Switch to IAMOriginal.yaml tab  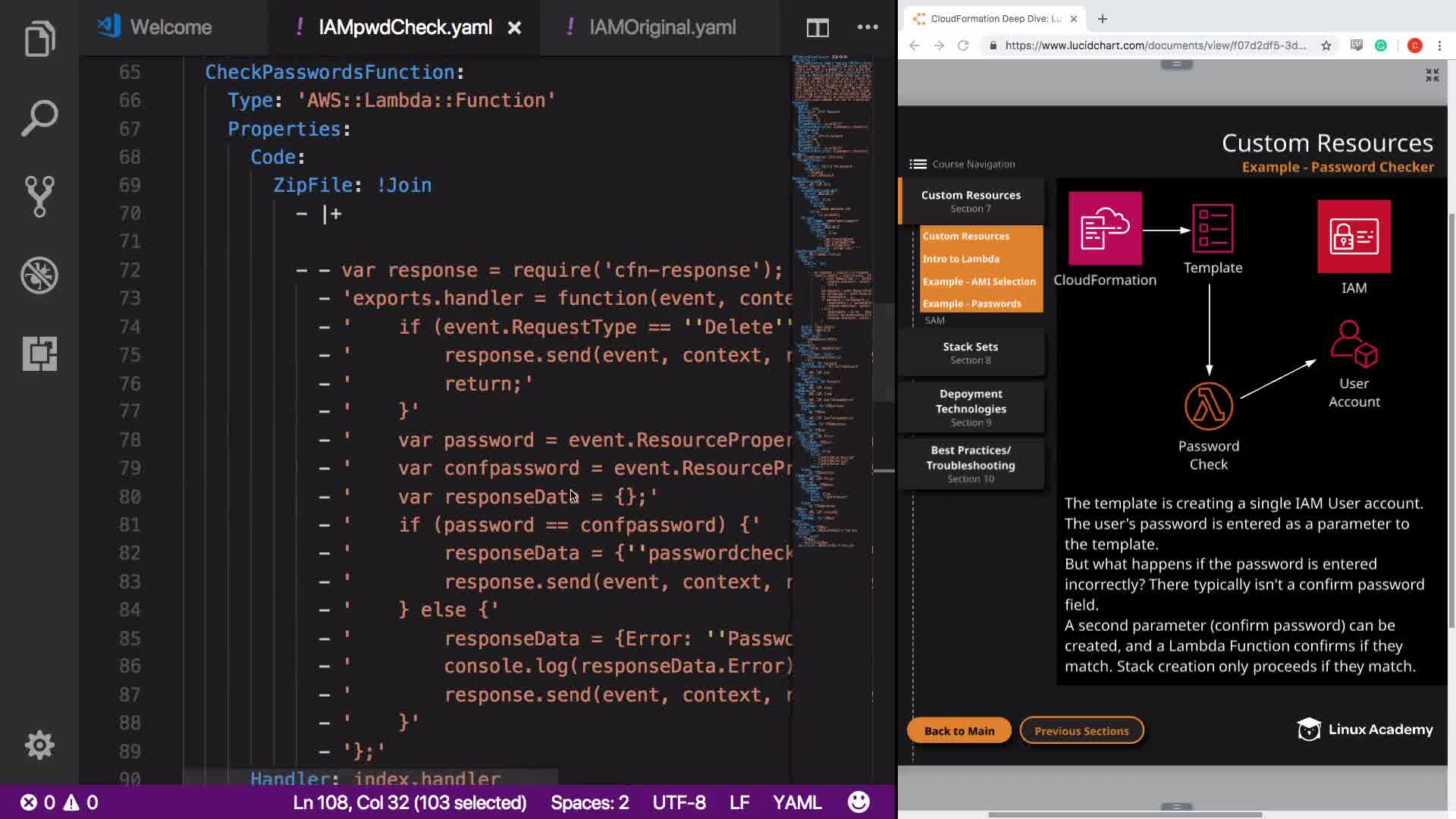pyautogui.click(x=661, y=27)
